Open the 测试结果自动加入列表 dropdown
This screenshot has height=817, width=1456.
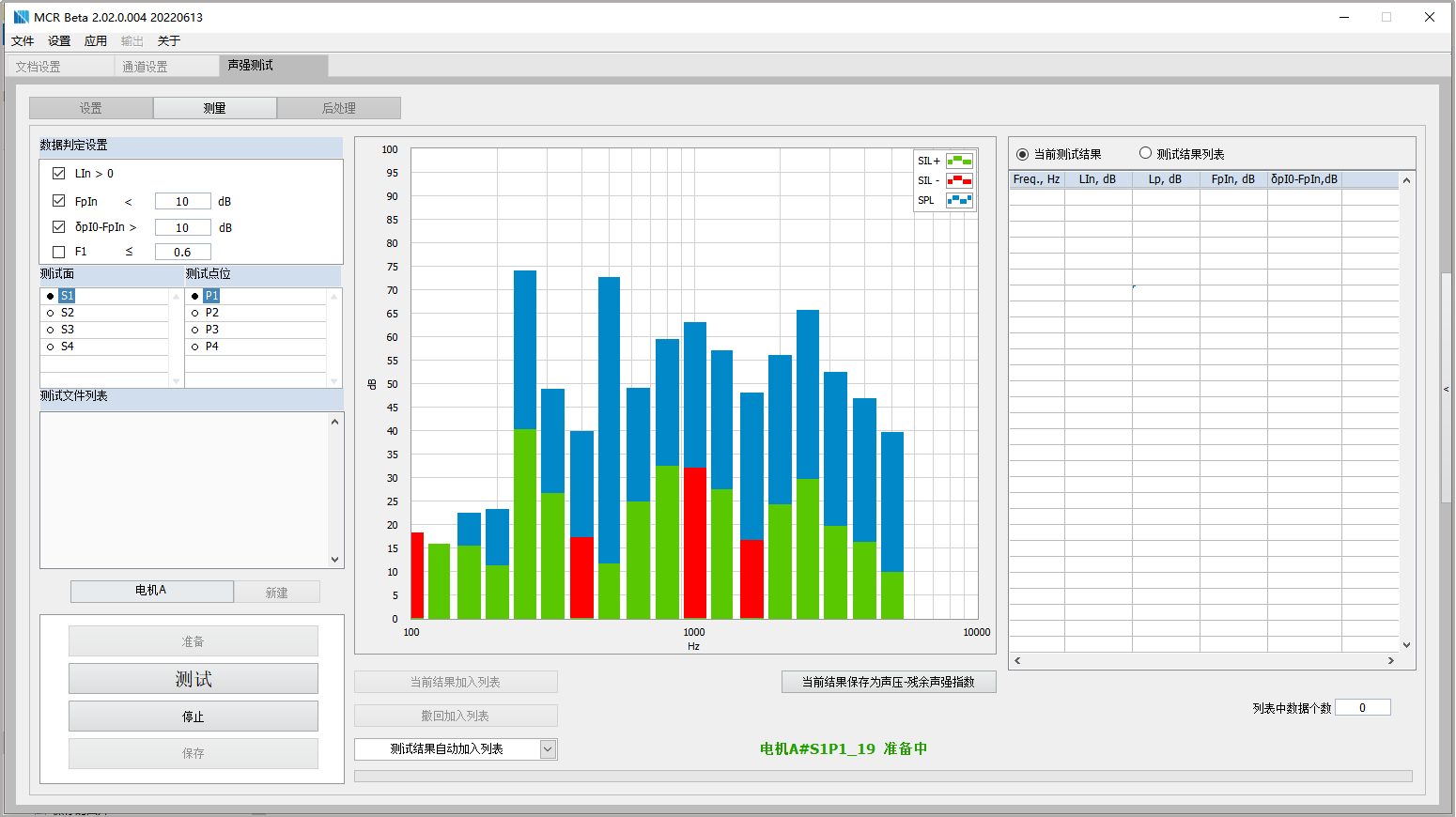[x=548, y=748]
